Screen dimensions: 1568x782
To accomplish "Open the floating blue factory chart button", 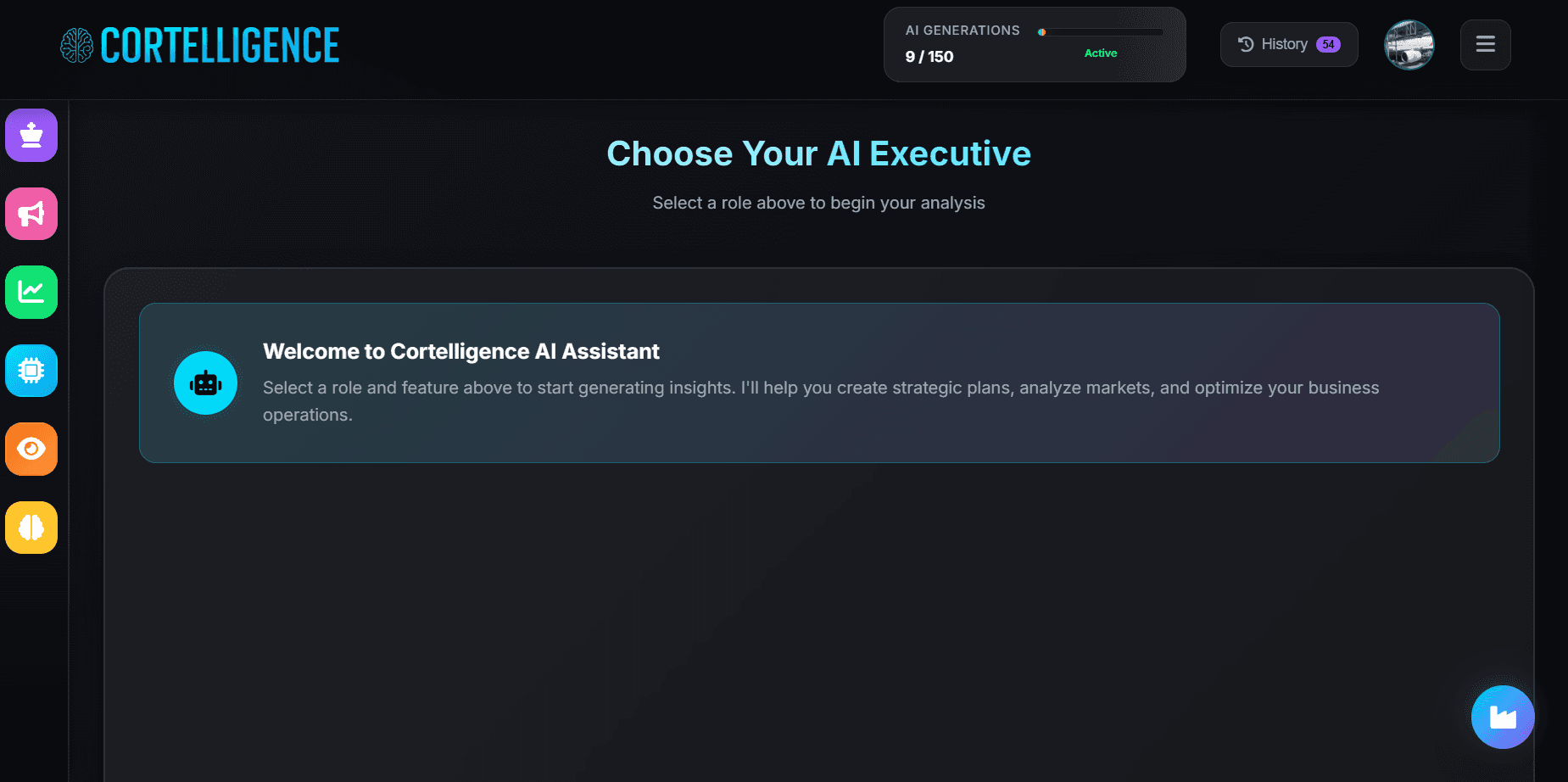I will pos(1502,717).
